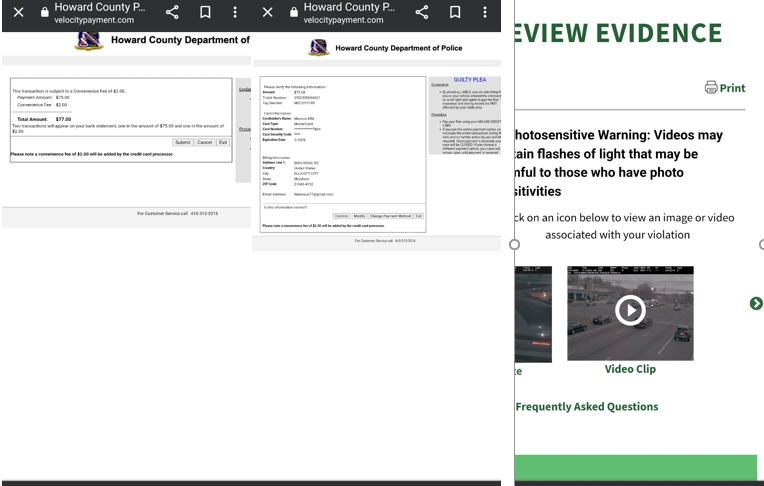Screen dimensions: 764x486
Task: Open share icon in left browser bar
Action: pyautogui.click(x=172, y=12)
